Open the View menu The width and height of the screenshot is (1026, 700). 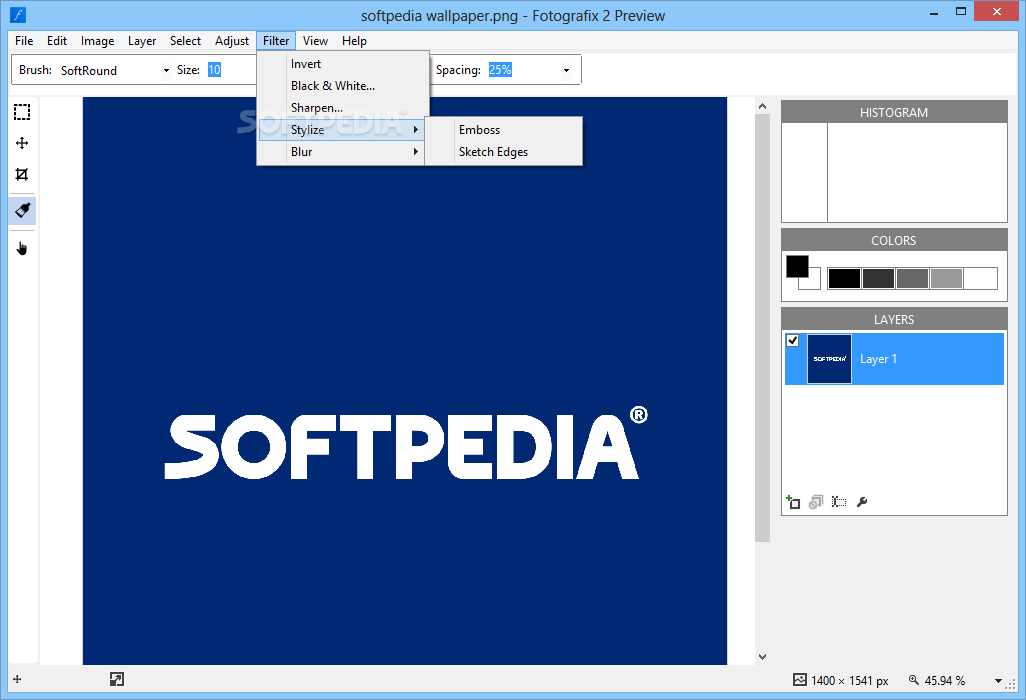(x=315, y=41)
